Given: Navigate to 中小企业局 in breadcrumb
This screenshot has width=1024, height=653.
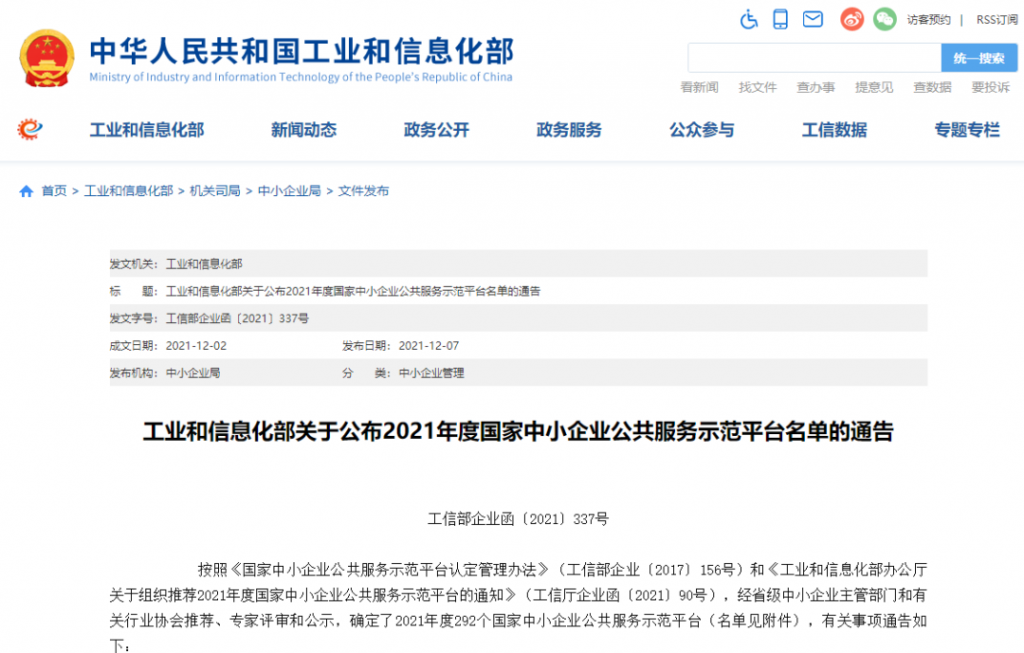Looking at the screenshot, I should coord(289,191).
